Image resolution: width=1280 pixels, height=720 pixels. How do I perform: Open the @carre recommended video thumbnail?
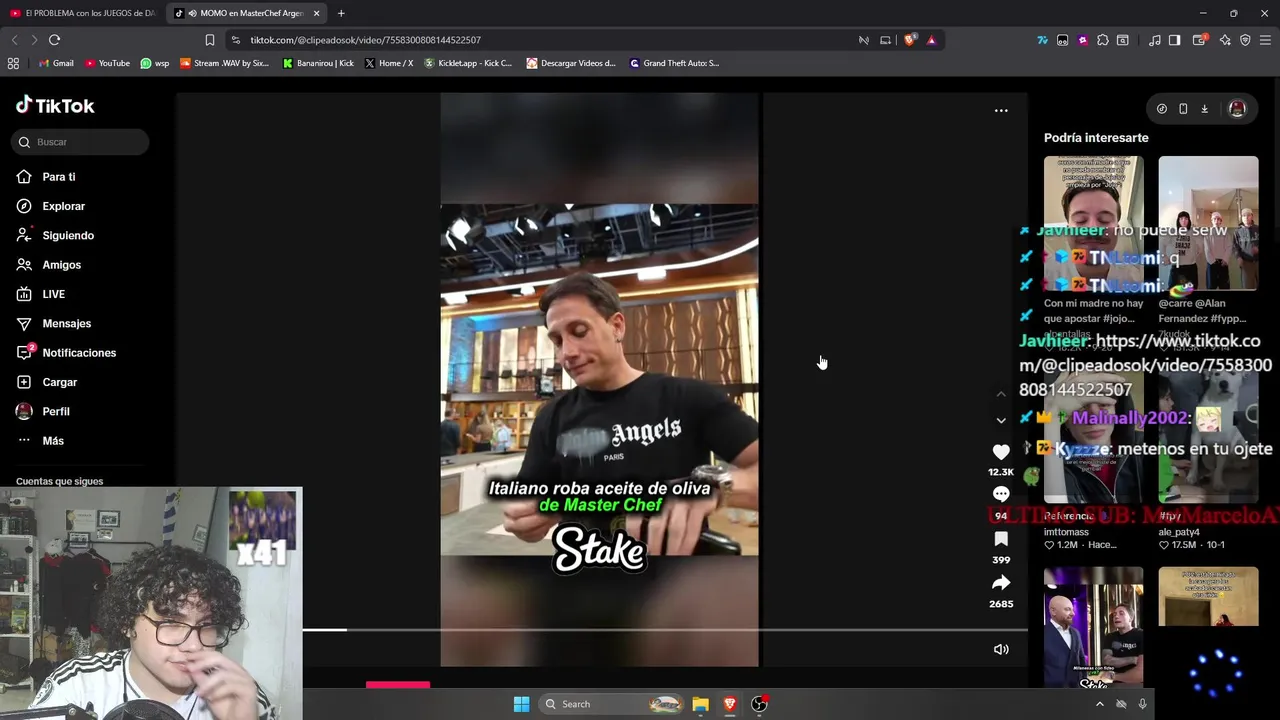click(x=1208, y=223)
